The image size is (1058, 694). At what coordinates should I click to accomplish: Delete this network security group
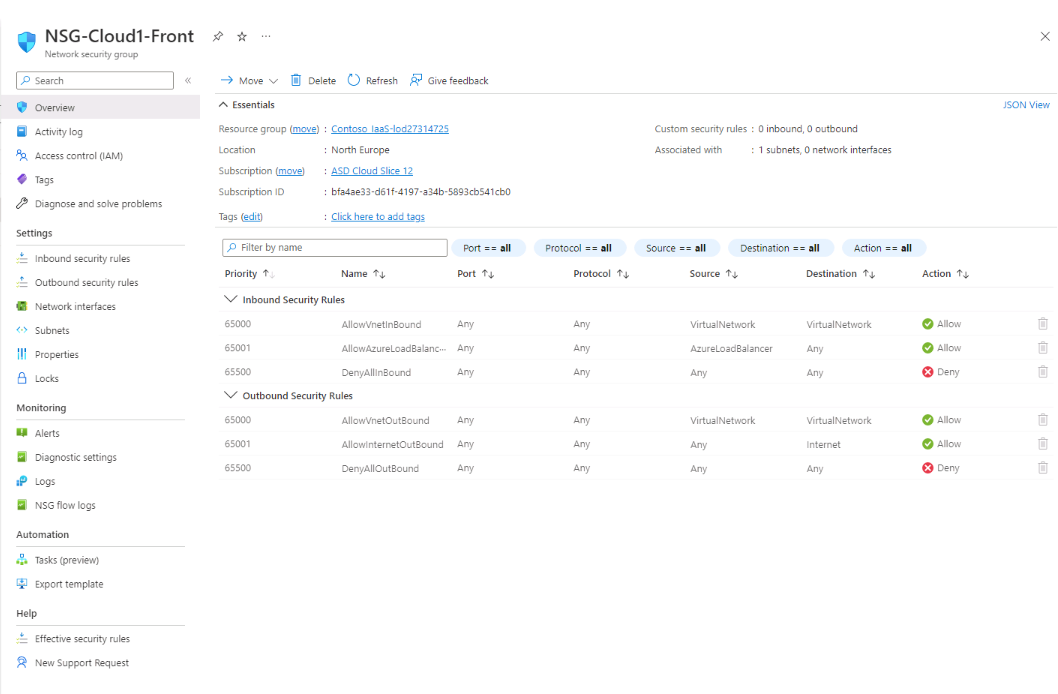313,80
